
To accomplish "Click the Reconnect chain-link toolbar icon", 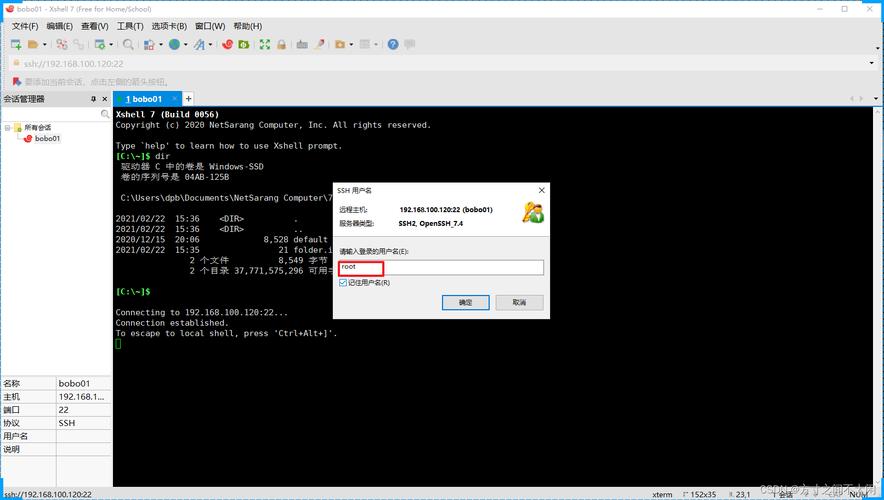I will coord(79,44).
